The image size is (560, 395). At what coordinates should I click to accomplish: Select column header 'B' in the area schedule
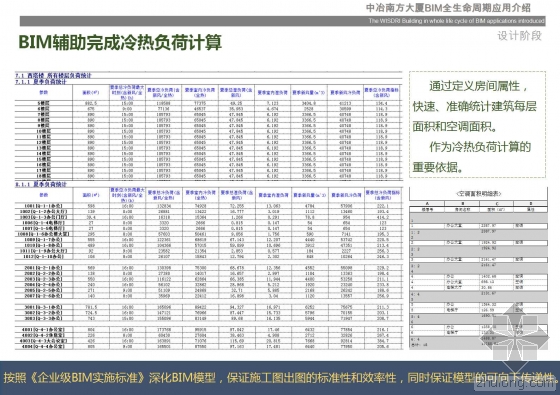point(462,204)
